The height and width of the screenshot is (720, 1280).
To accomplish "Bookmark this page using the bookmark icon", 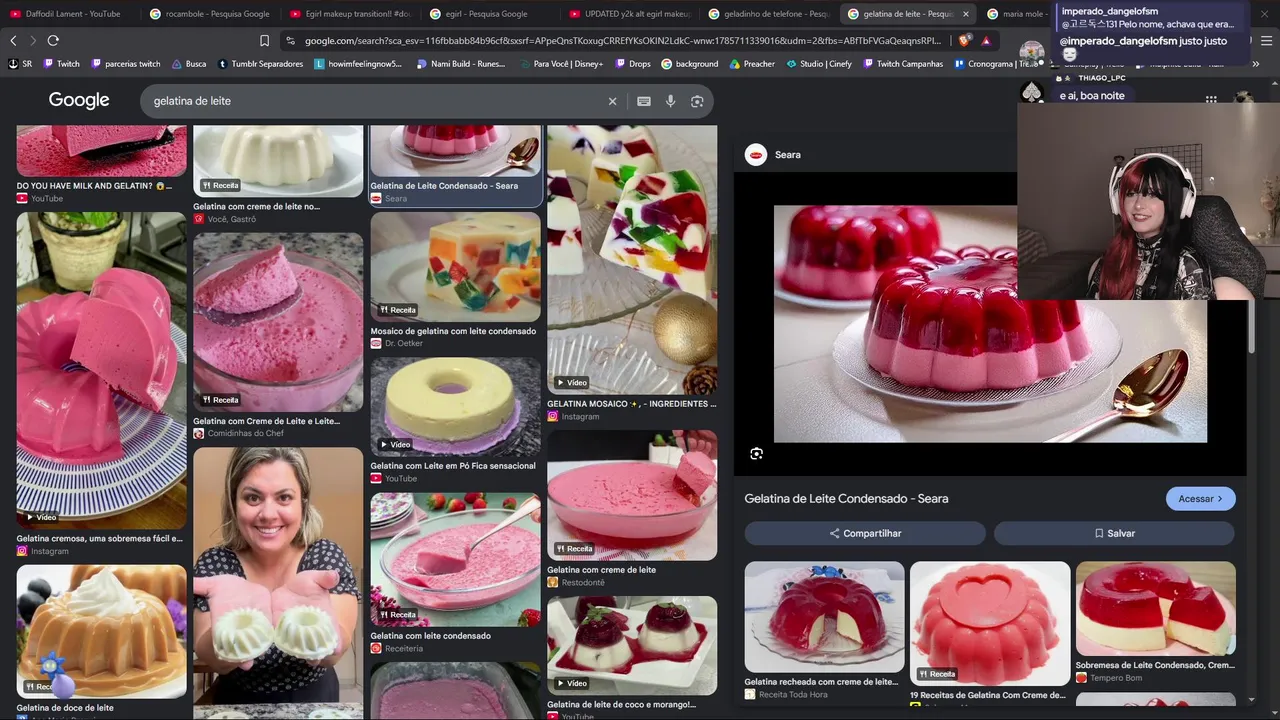I will [264, 40].
